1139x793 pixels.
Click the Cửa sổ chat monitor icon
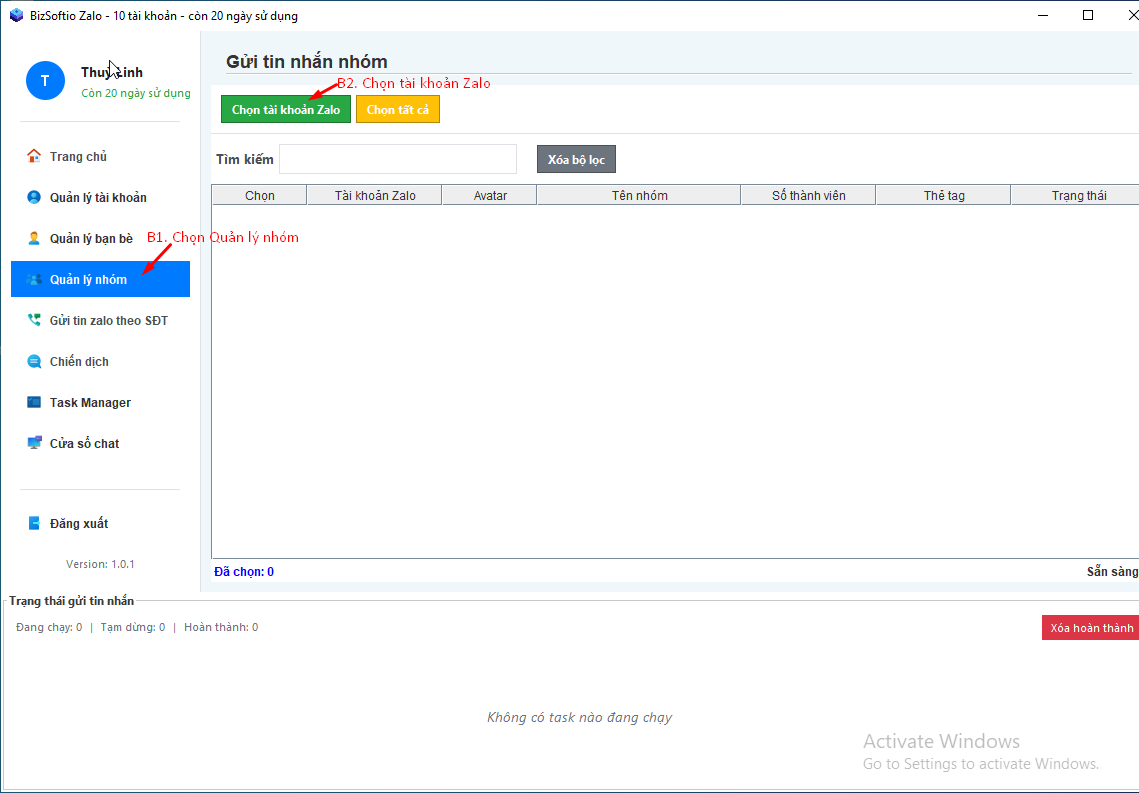point(34,443)
